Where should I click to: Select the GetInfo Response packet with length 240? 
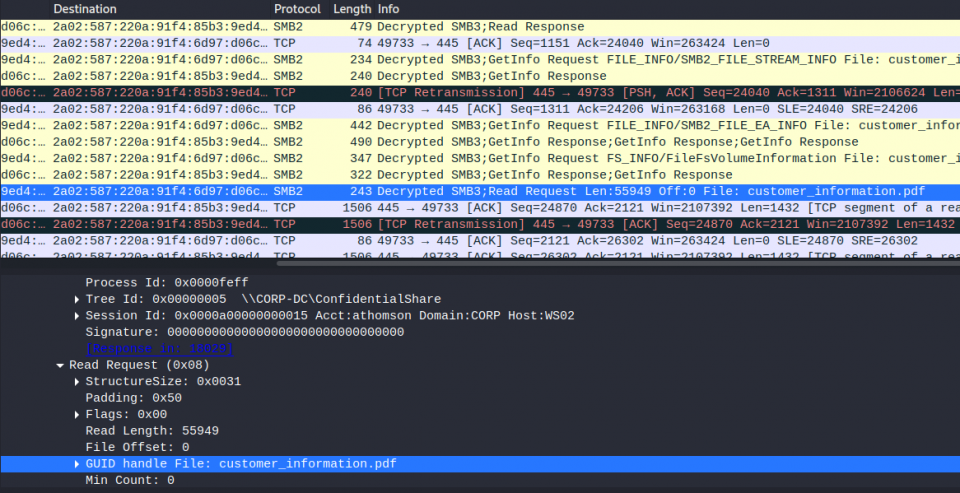[x=480, y=77]
